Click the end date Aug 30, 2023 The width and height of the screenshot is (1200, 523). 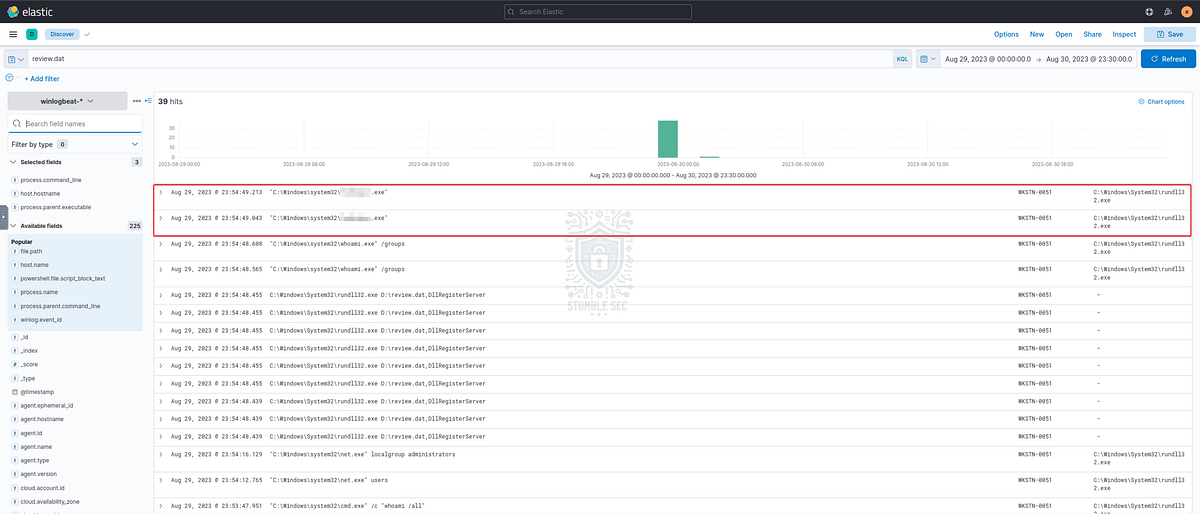(x=1090, y=59)
